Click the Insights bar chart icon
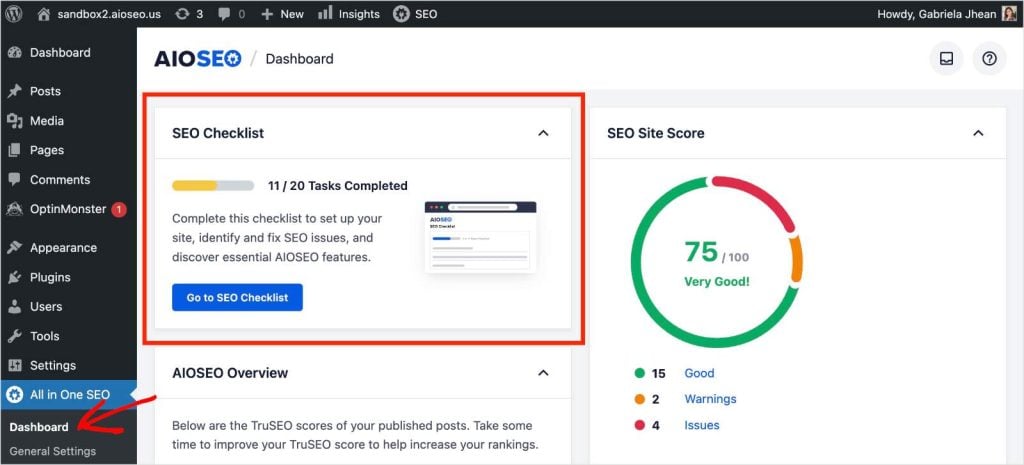The width and height of the screenshot is (1024, 465). [325, 13]
